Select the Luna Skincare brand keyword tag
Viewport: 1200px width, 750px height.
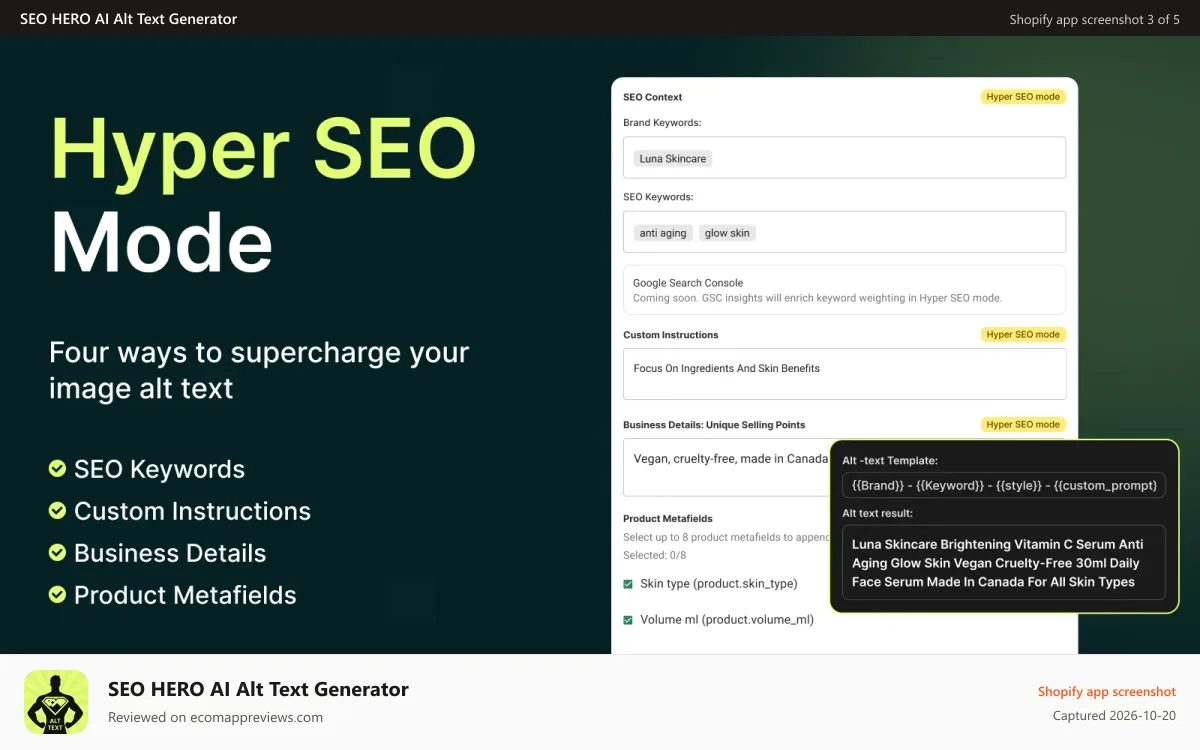673,158
